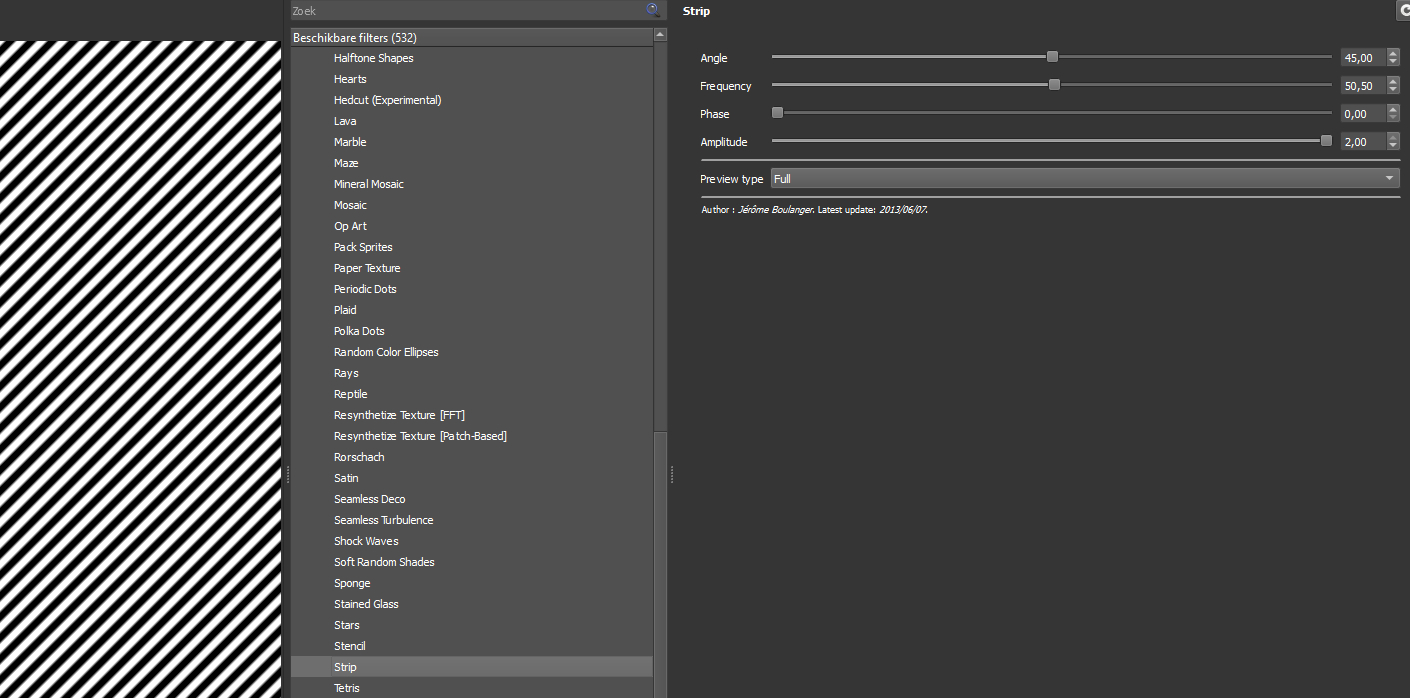Select Resynthetize Texture [FFT] filter
This screenshot has width=1410, height=698.
click(x=399, y=415)
